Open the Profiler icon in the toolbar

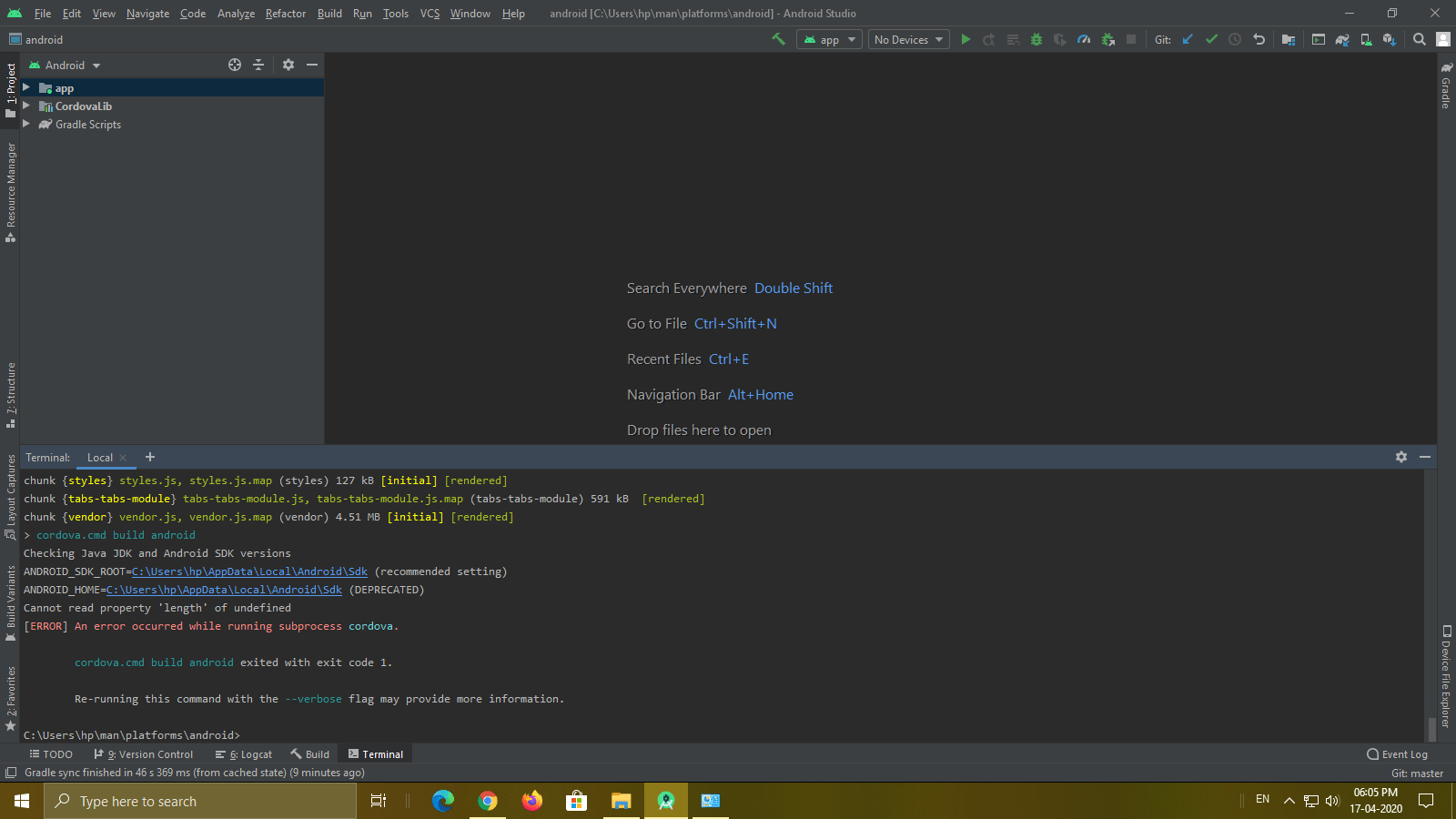click(1084, 39)
